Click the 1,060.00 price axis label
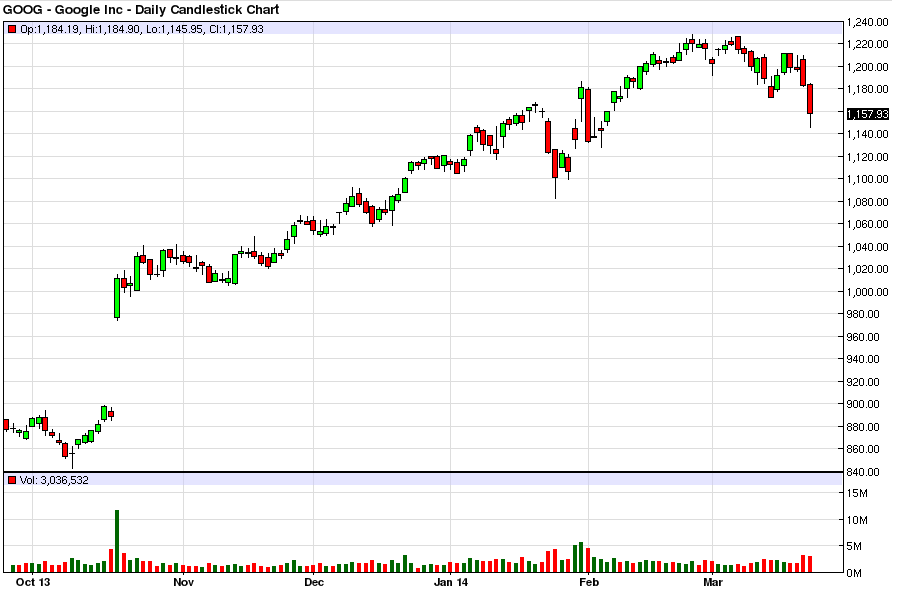Viewport: 902px width, 593px height. [867, 224]
